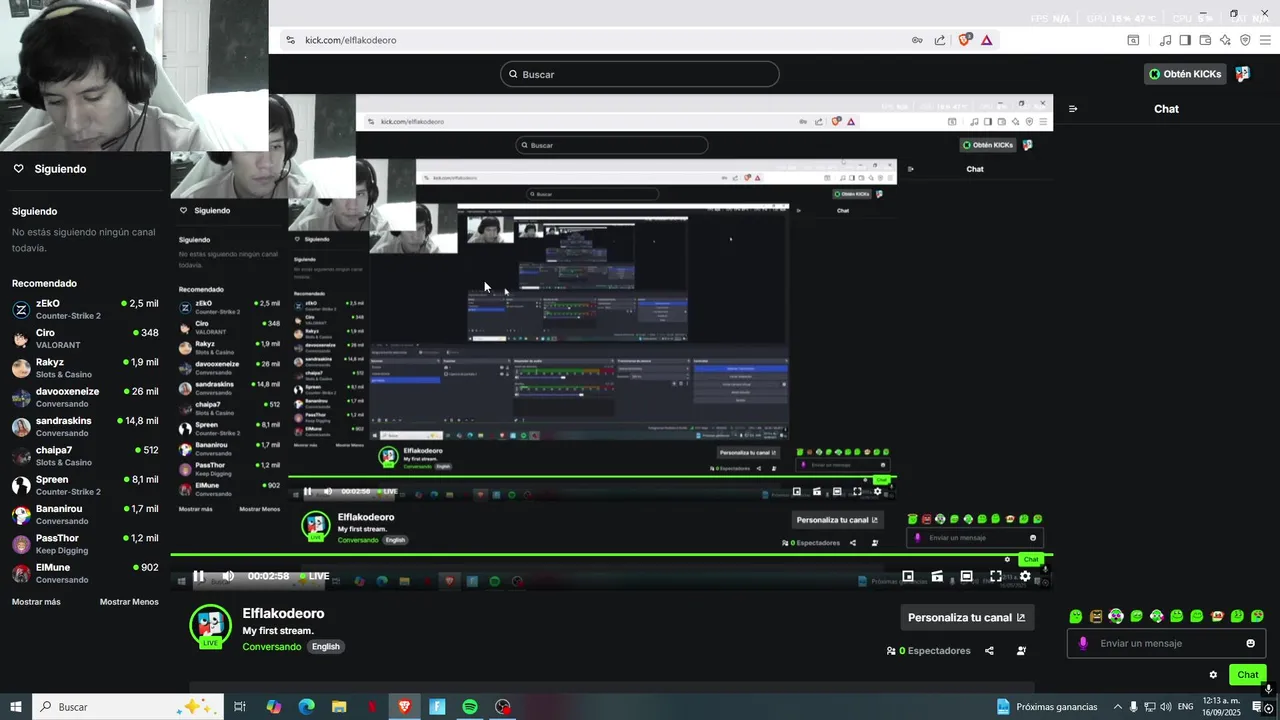Click the browser address bar URL
The height and width of the screenshot is (720, 1280).
click(x=351, y=40)
